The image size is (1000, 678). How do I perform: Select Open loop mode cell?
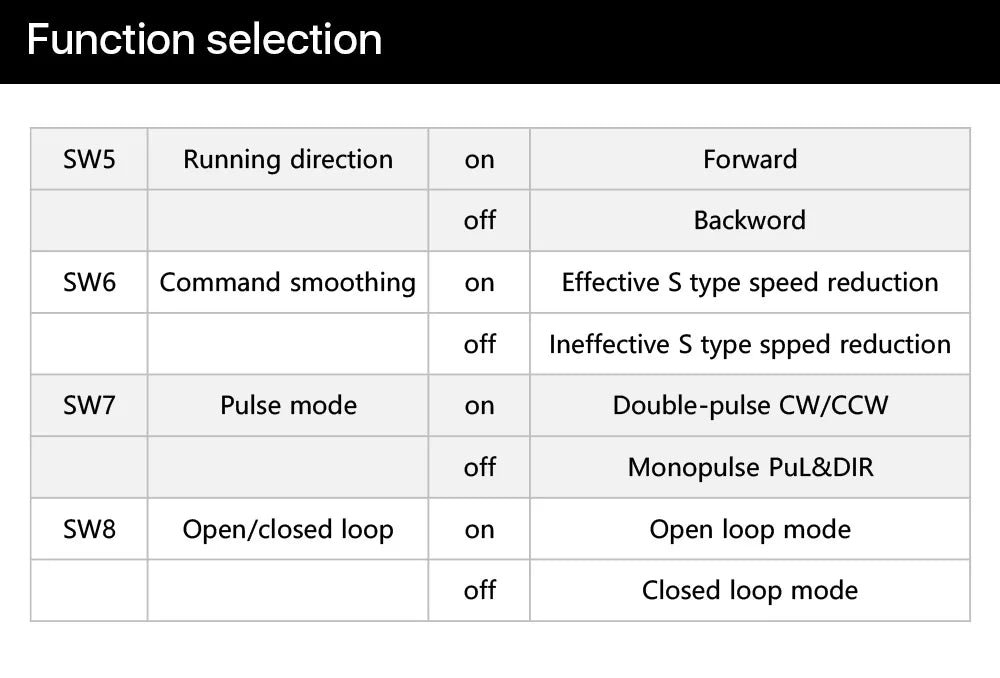750,529
